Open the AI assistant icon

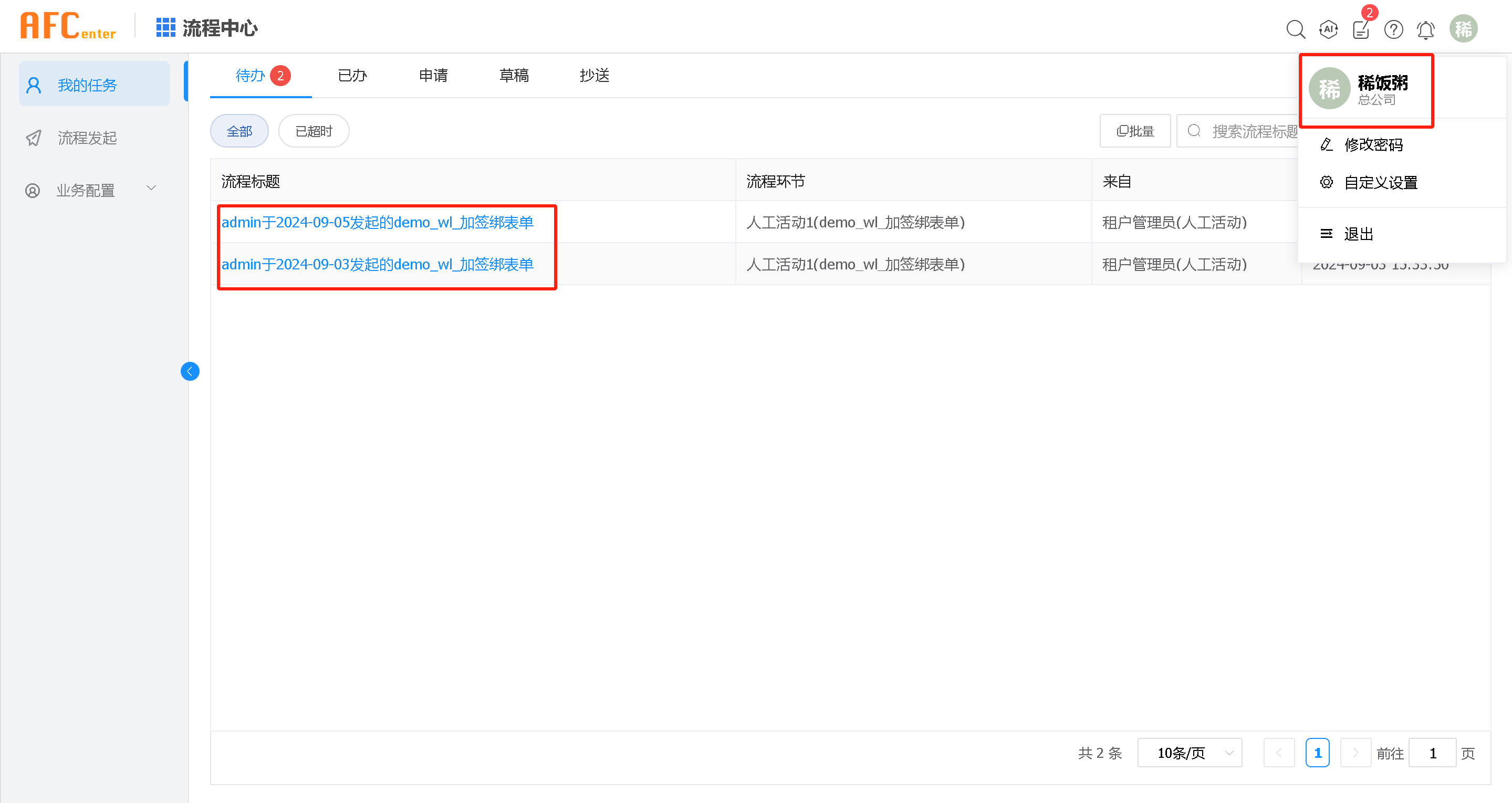(x=1328, y=29)
